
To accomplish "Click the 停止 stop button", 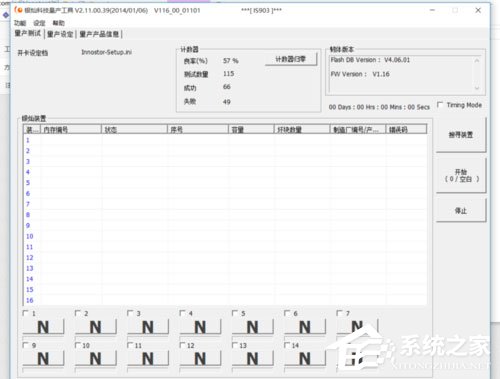I will pyautogui.click(x=461, y=210).
